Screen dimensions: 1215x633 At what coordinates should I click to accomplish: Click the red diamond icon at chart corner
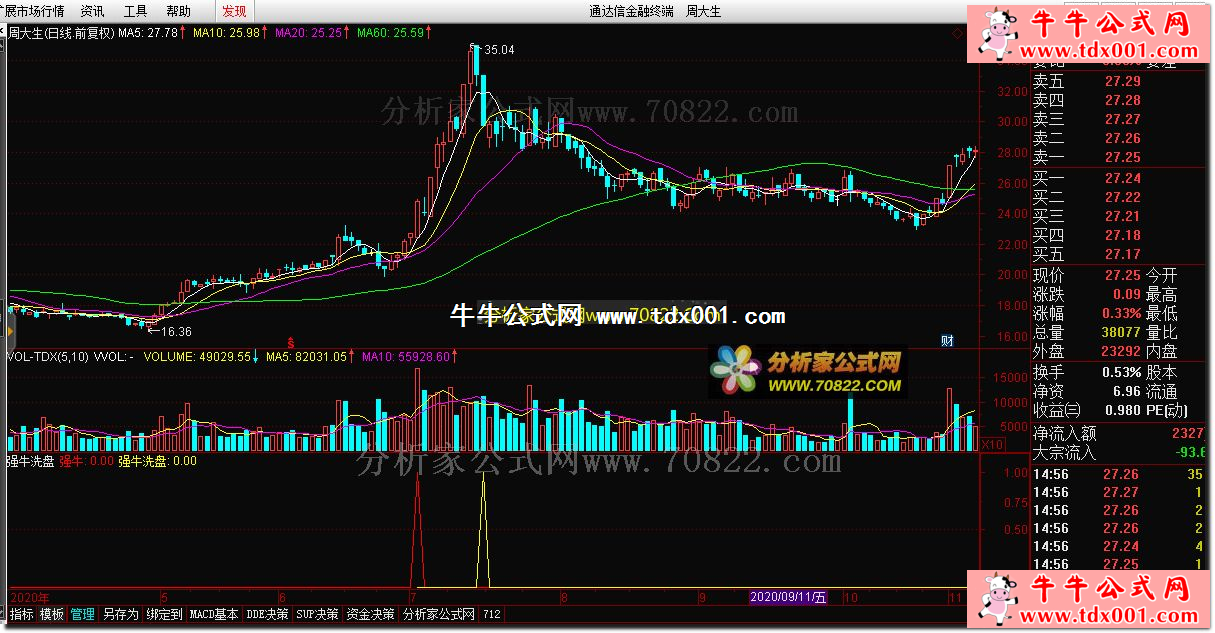pyautogui.click(x=957, y=34)
